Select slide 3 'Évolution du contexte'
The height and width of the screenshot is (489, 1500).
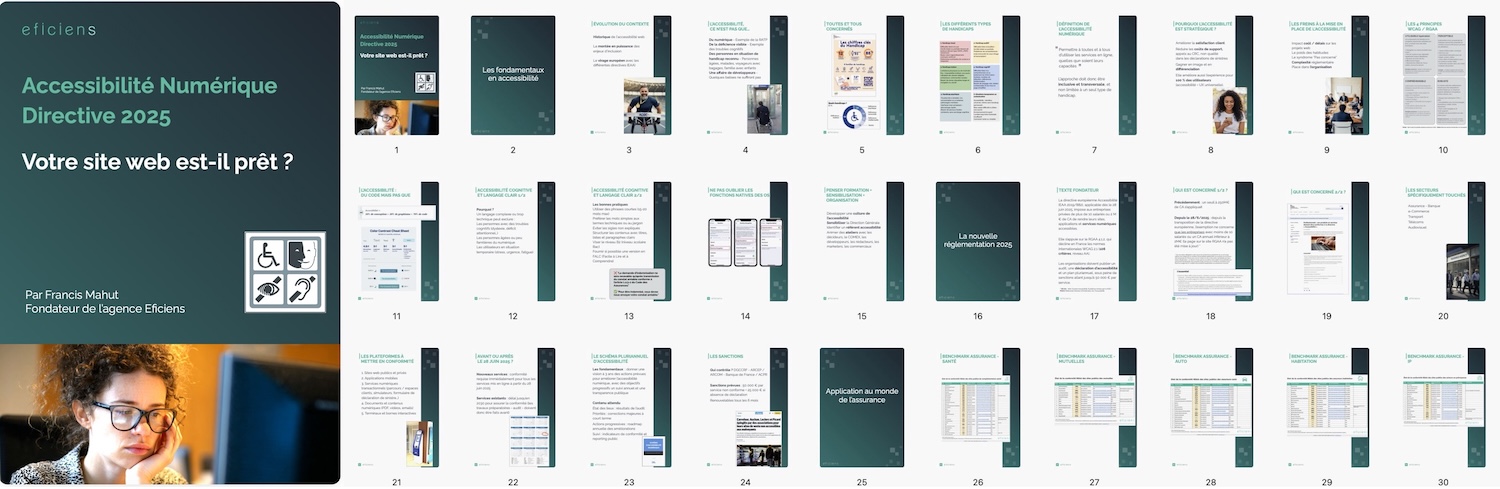tap(629, 76)
